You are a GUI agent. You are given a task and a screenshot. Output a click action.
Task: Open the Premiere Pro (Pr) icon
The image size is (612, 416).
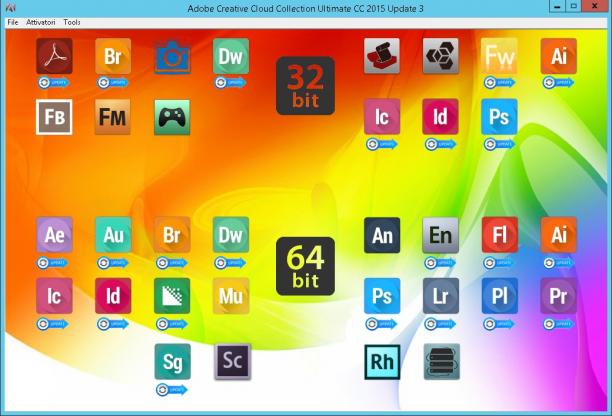pyautogui.click(x=559, y=296)
